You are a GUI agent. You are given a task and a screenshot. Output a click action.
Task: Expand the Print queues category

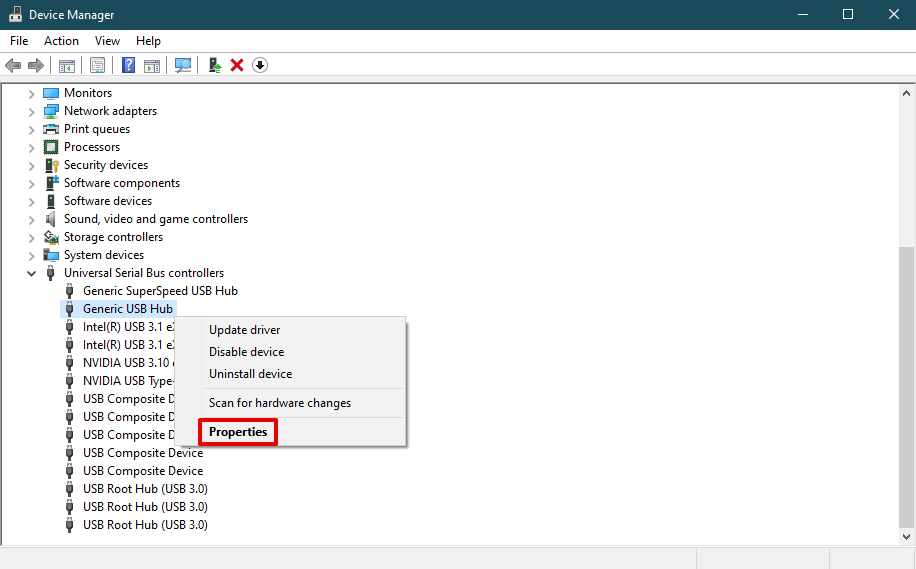click(32, 130)
